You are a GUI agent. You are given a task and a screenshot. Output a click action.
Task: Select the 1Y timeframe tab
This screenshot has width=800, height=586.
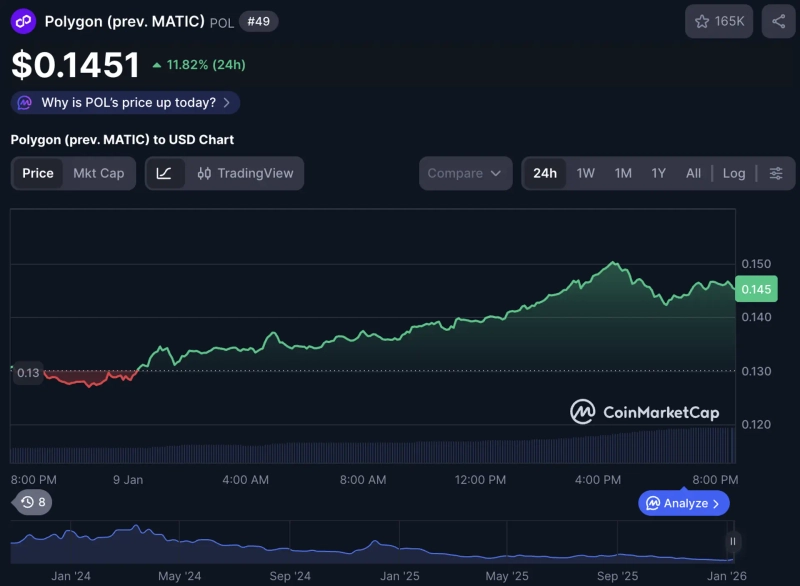pyautogui.click(x=658, y=173)
